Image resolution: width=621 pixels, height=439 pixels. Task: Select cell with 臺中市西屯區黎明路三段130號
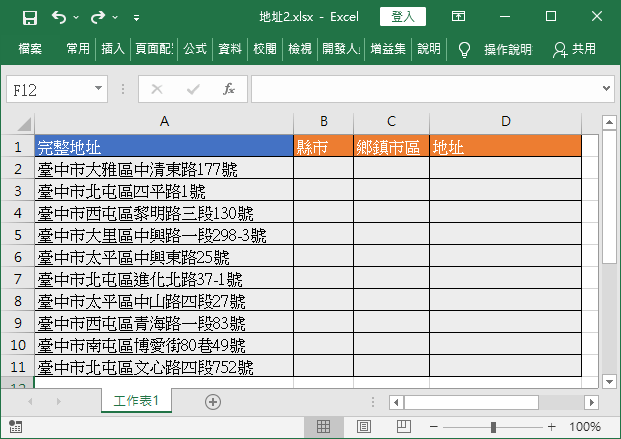[164, 213]
